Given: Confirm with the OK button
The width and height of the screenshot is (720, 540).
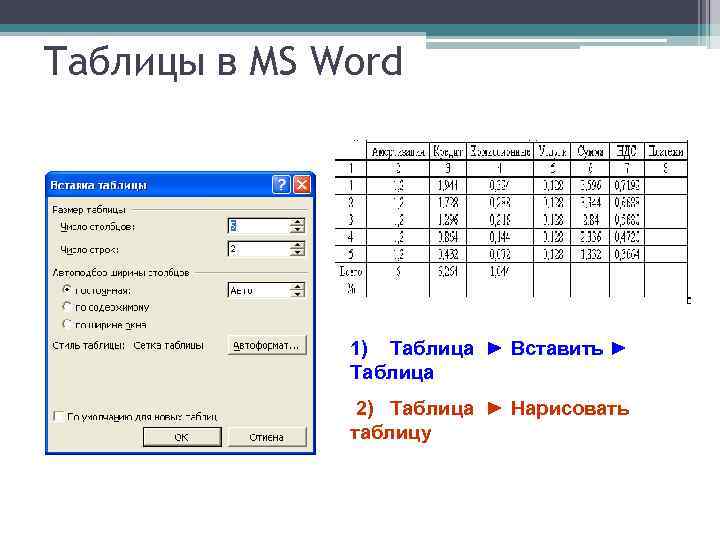Looking at the screenshot, I should [x=182, y=437].
